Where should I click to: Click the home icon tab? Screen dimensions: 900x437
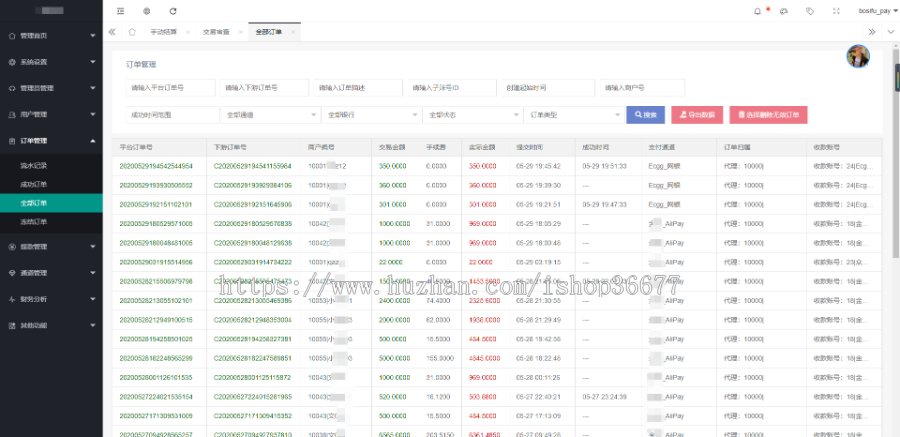point(131,32)
